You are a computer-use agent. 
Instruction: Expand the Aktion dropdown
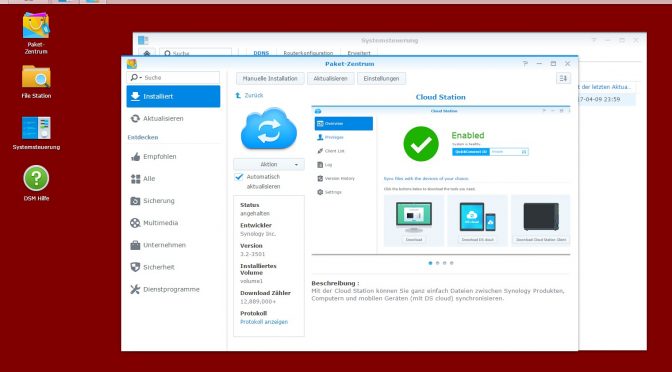[269, 164]
